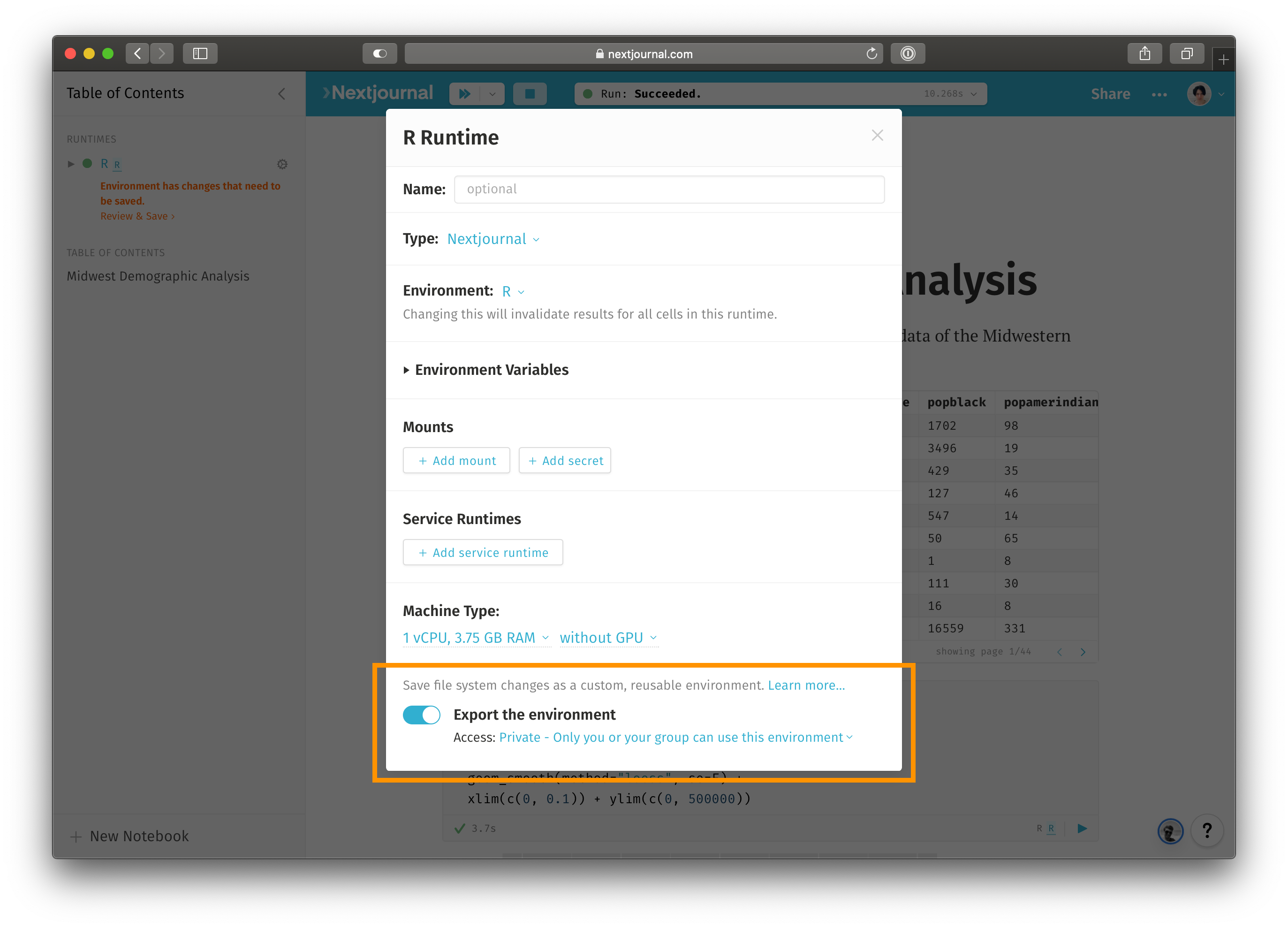The image size is (1288, 928).
Task: Click the nextjournal.com address bar
Action: [644, 53]
